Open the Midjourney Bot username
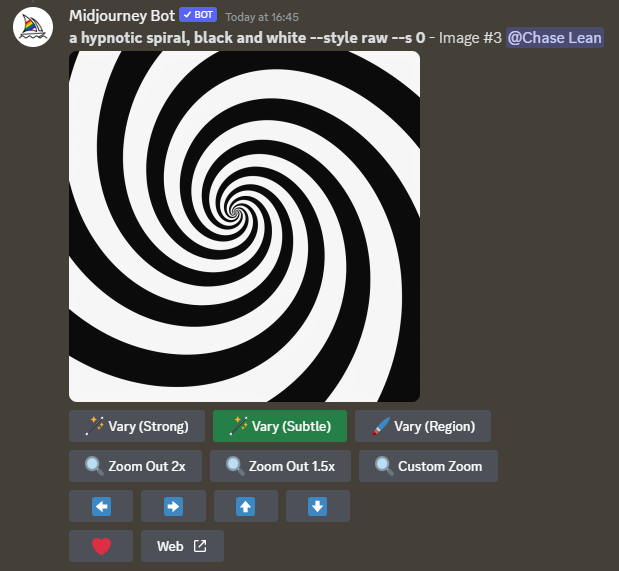Image resolution: width=619 pixels, height=571 pixels. pos(122,16)
